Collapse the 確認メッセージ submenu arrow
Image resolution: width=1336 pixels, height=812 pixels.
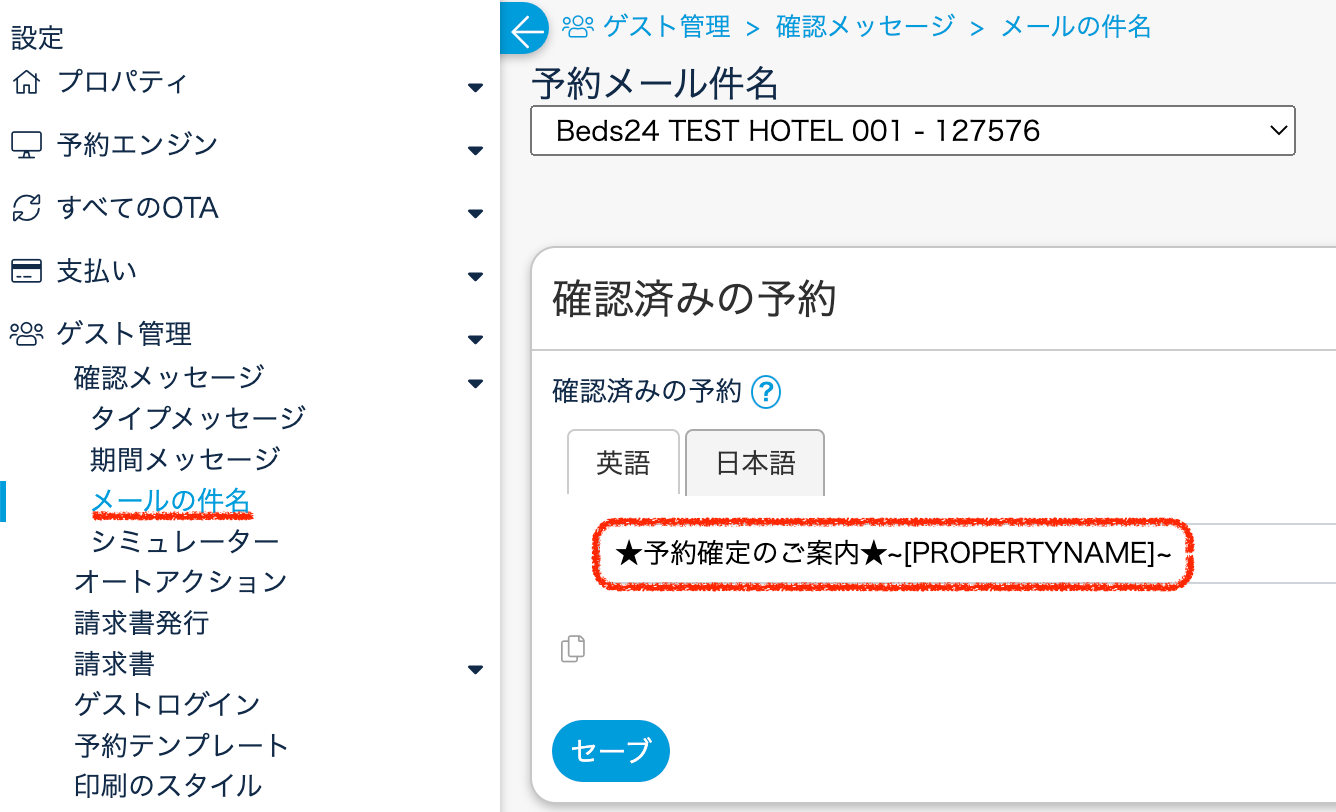[475, 382]
